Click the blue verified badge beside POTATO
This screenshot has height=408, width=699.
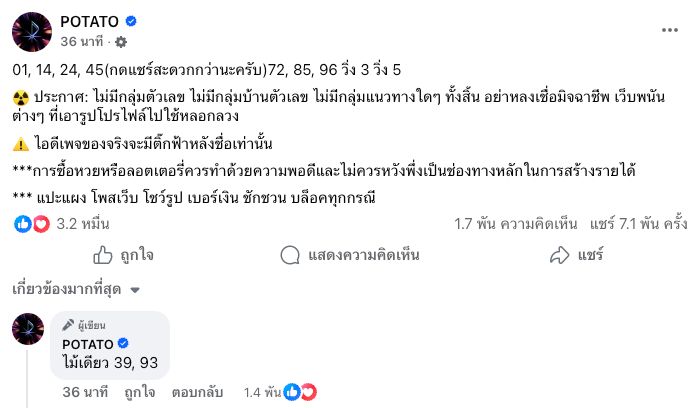[x=131, y=21]
